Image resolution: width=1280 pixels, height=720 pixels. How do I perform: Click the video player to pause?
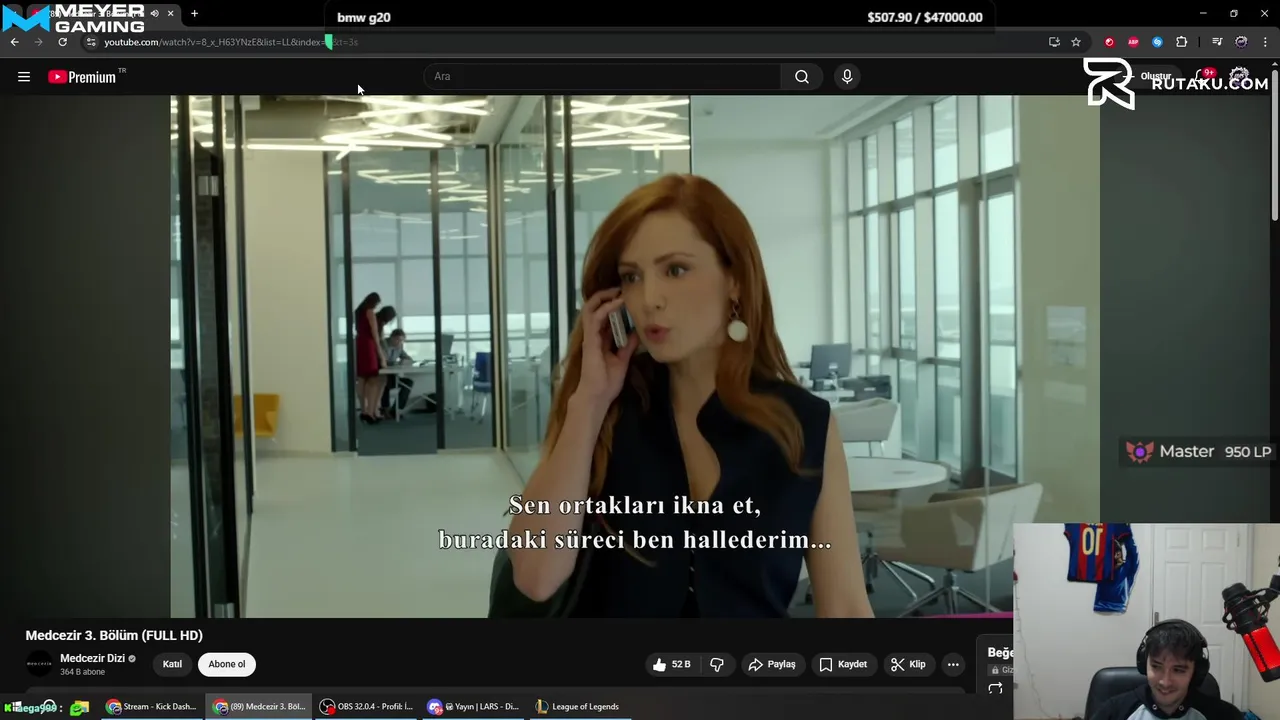pyautogui.click(x=635, y=356)
